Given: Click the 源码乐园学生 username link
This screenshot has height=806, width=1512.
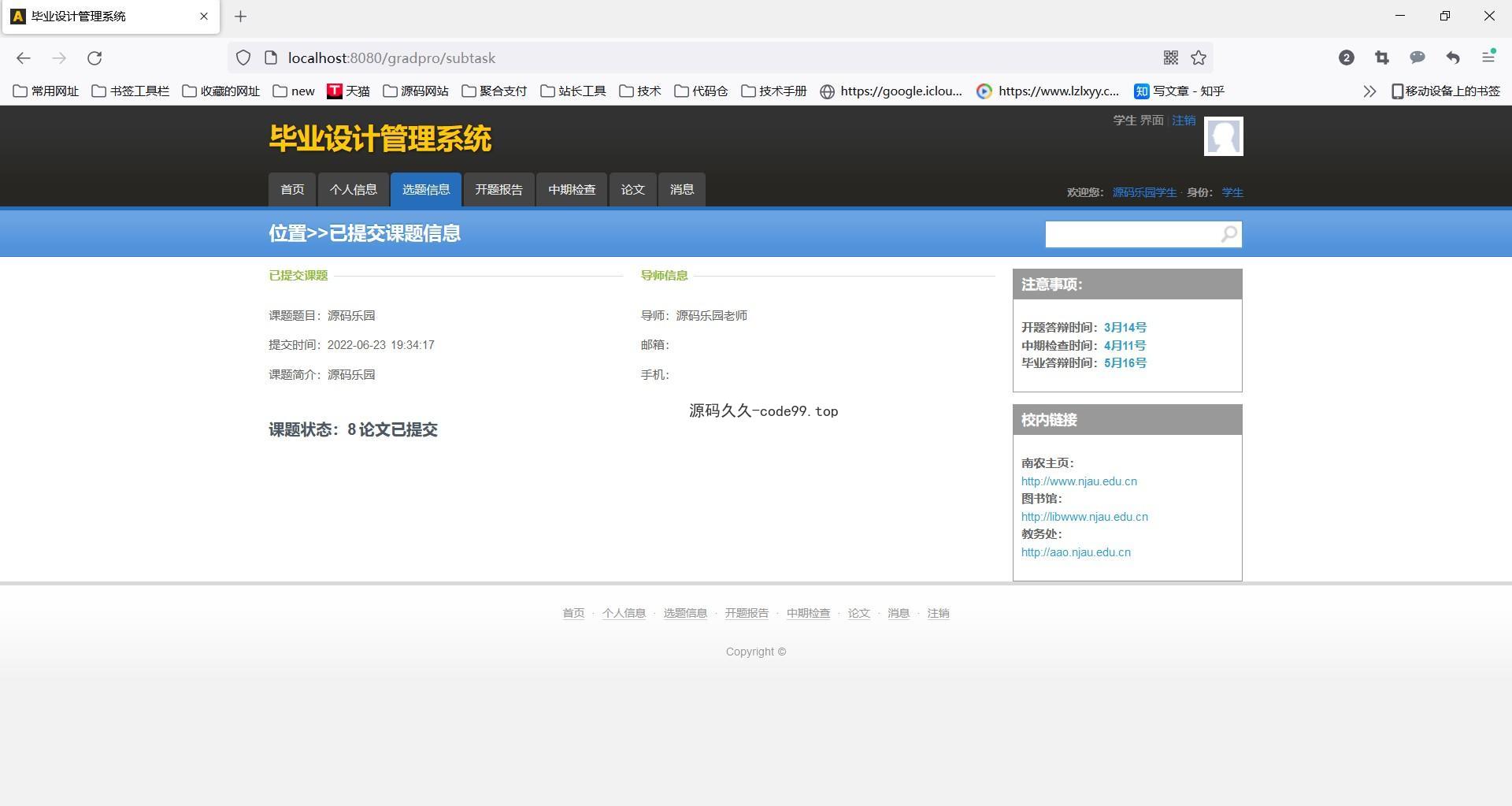Looking at the screenshot, I should point(1144,193).
